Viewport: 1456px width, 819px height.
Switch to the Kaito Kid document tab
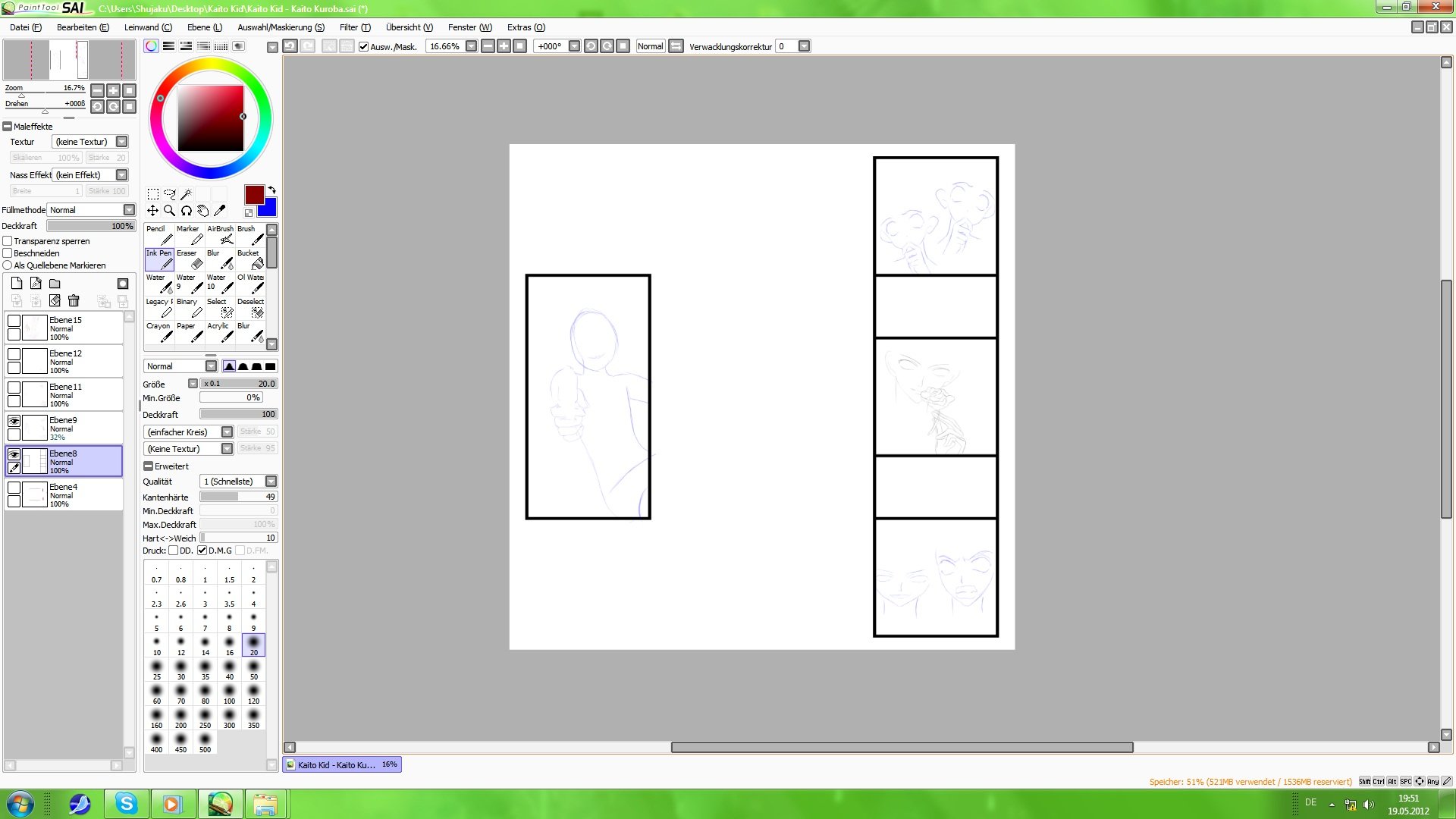point(342,764)
